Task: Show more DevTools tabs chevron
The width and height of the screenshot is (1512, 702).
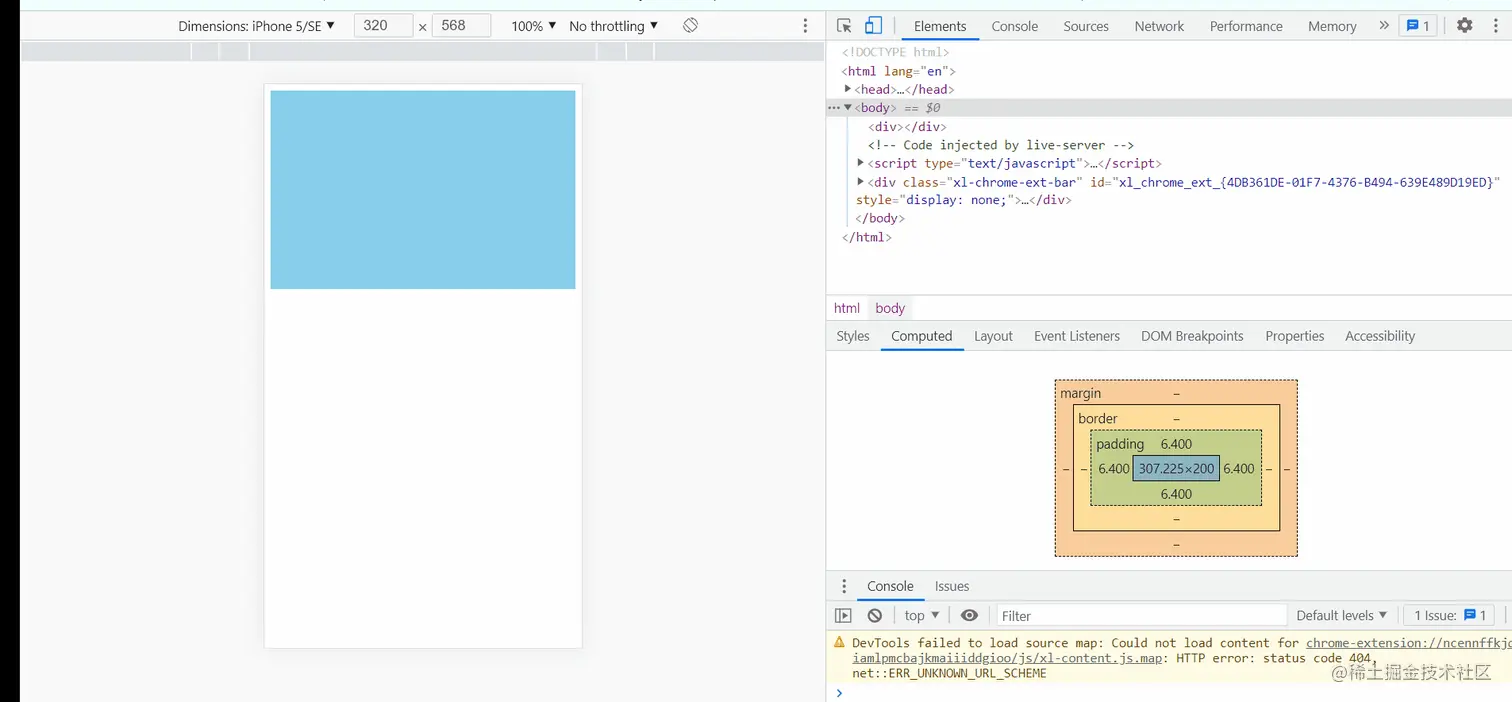Action: point(1384,26)
